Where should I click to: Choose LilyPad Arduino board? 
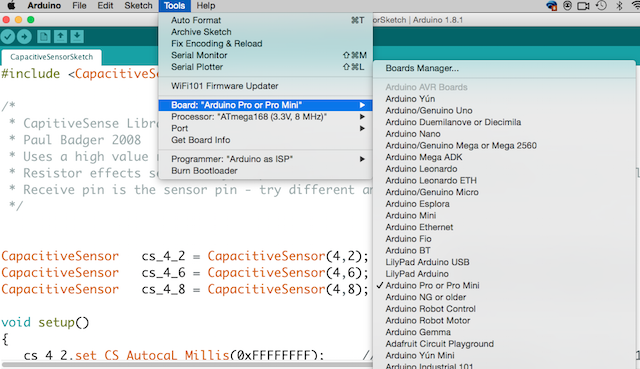504,274
